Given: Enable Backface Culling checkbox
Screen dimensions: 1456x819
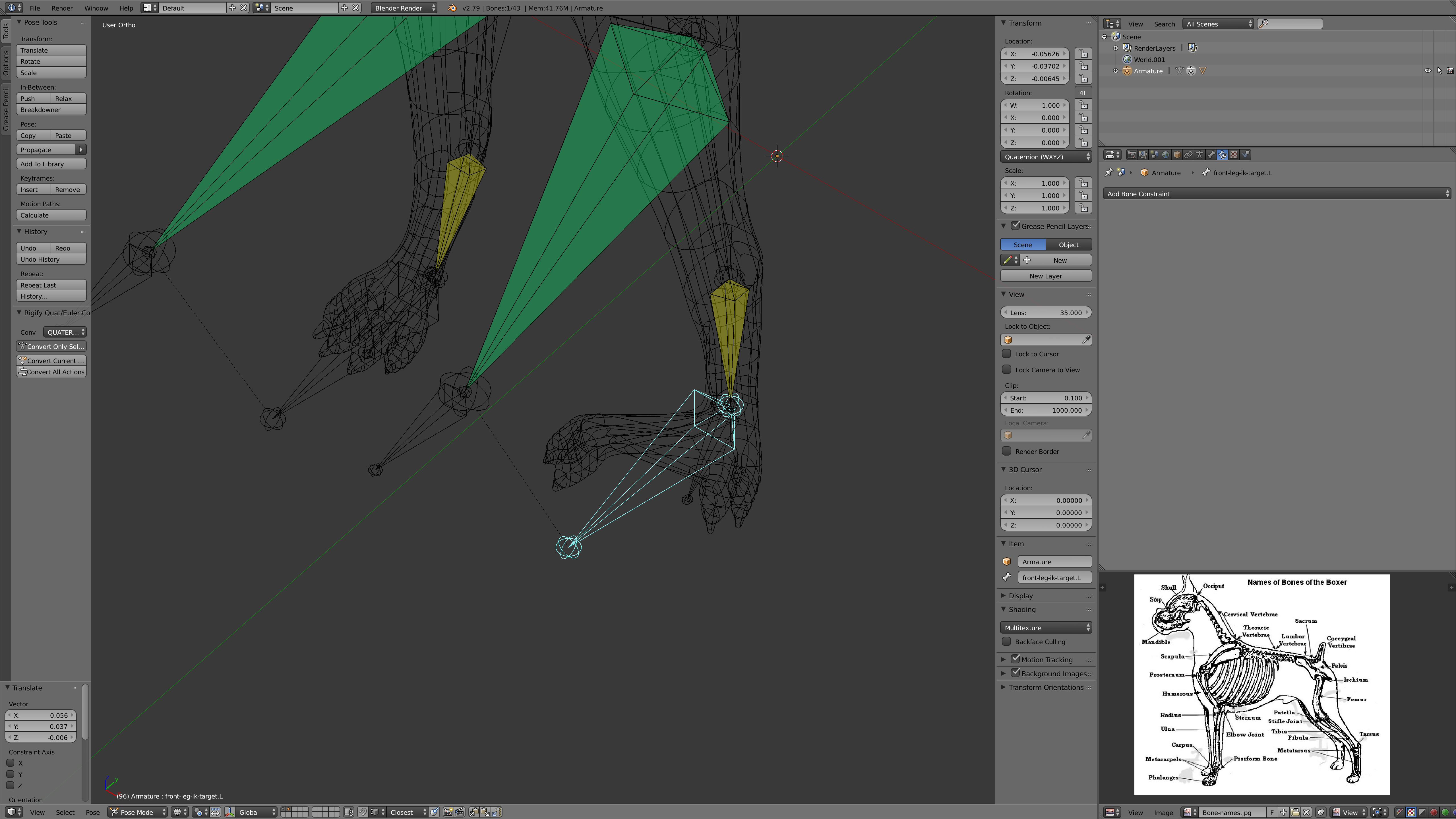Looking at the screenshot, I should (x=1007, y=642).
